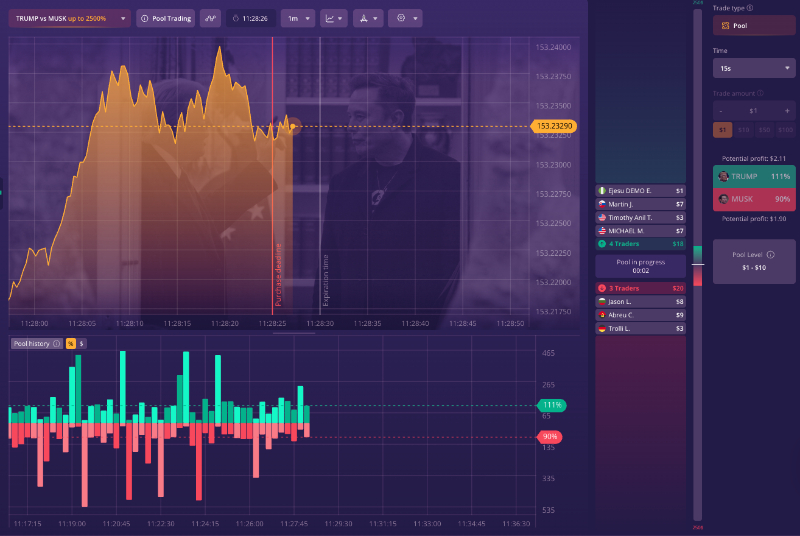Viewport: 800px width, 536px height.
Task: Select the $10 preset amount
Action: [x=743, y=130]
